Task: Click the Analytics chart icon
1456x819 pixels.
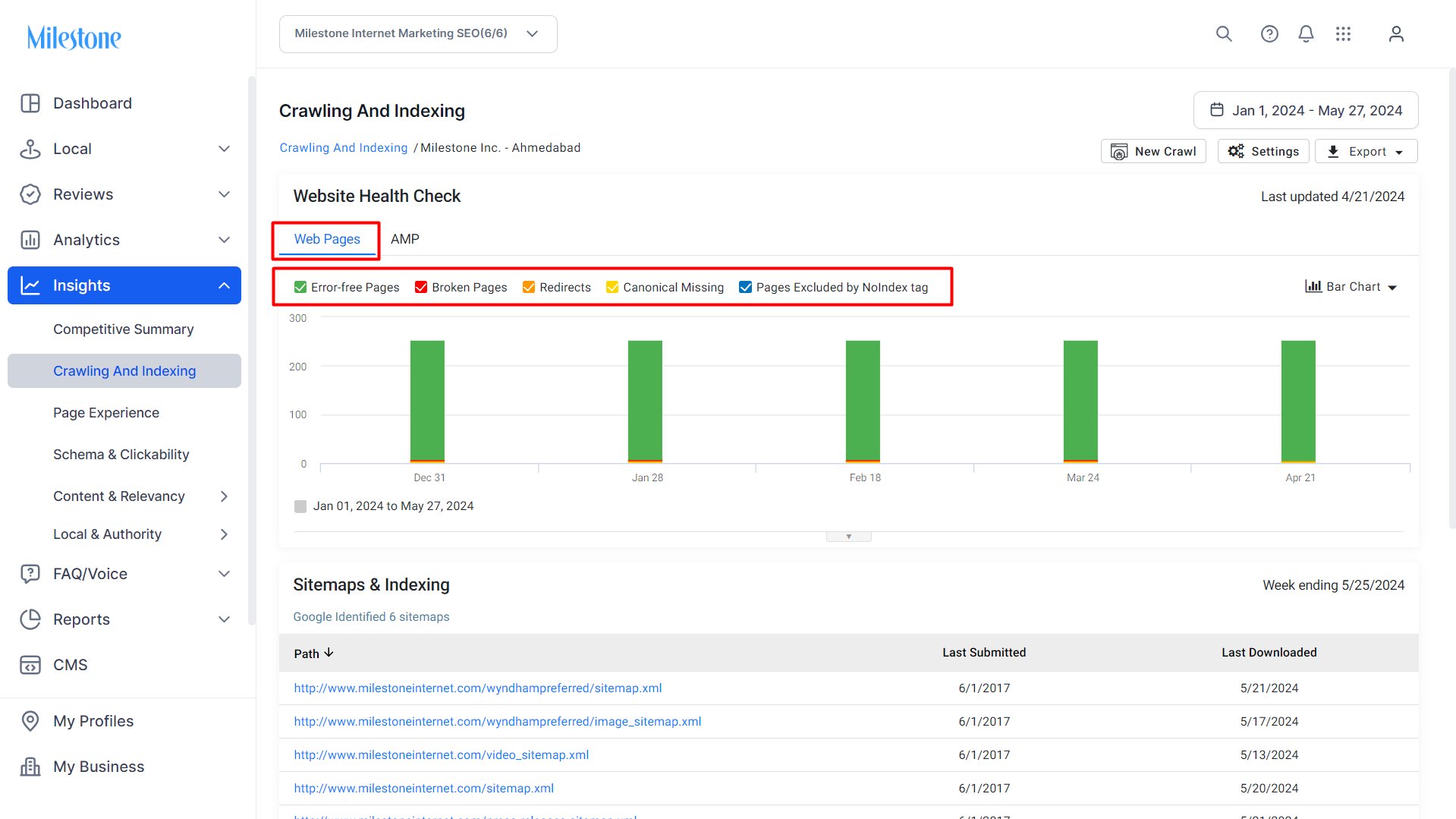Action: [x=30, y=240]
